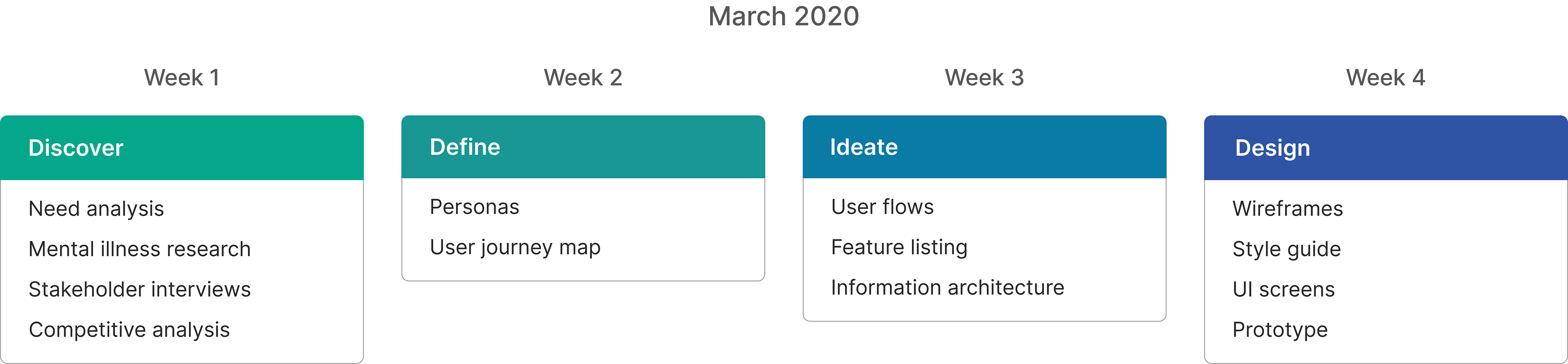Open User journey map item
This screenshot has height=364, width=1568.
(x=515, y=247)
